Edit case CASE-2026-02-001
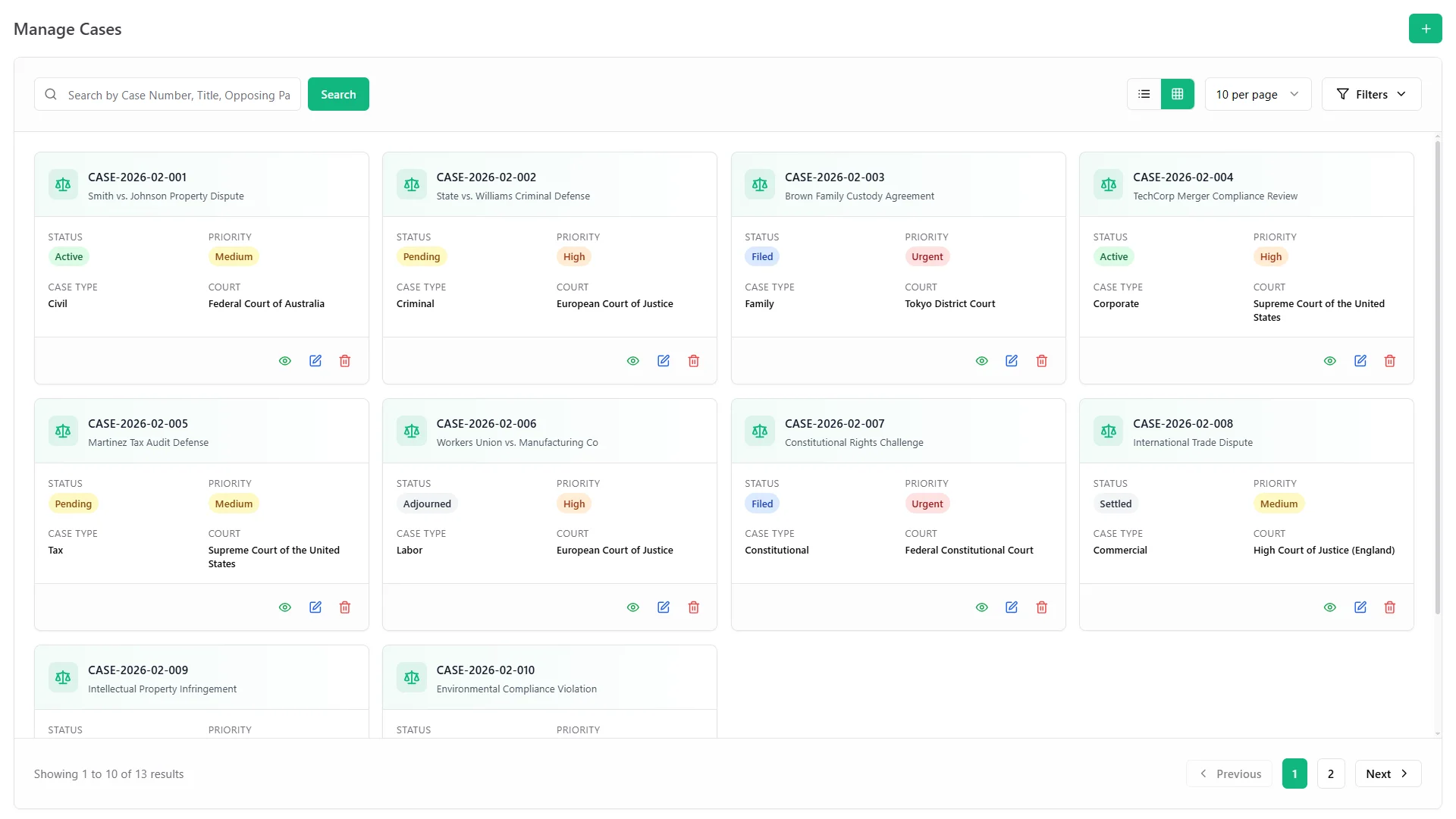This screenshot has height=819, width=1456. pyautogui.click(x=315, y=361)
